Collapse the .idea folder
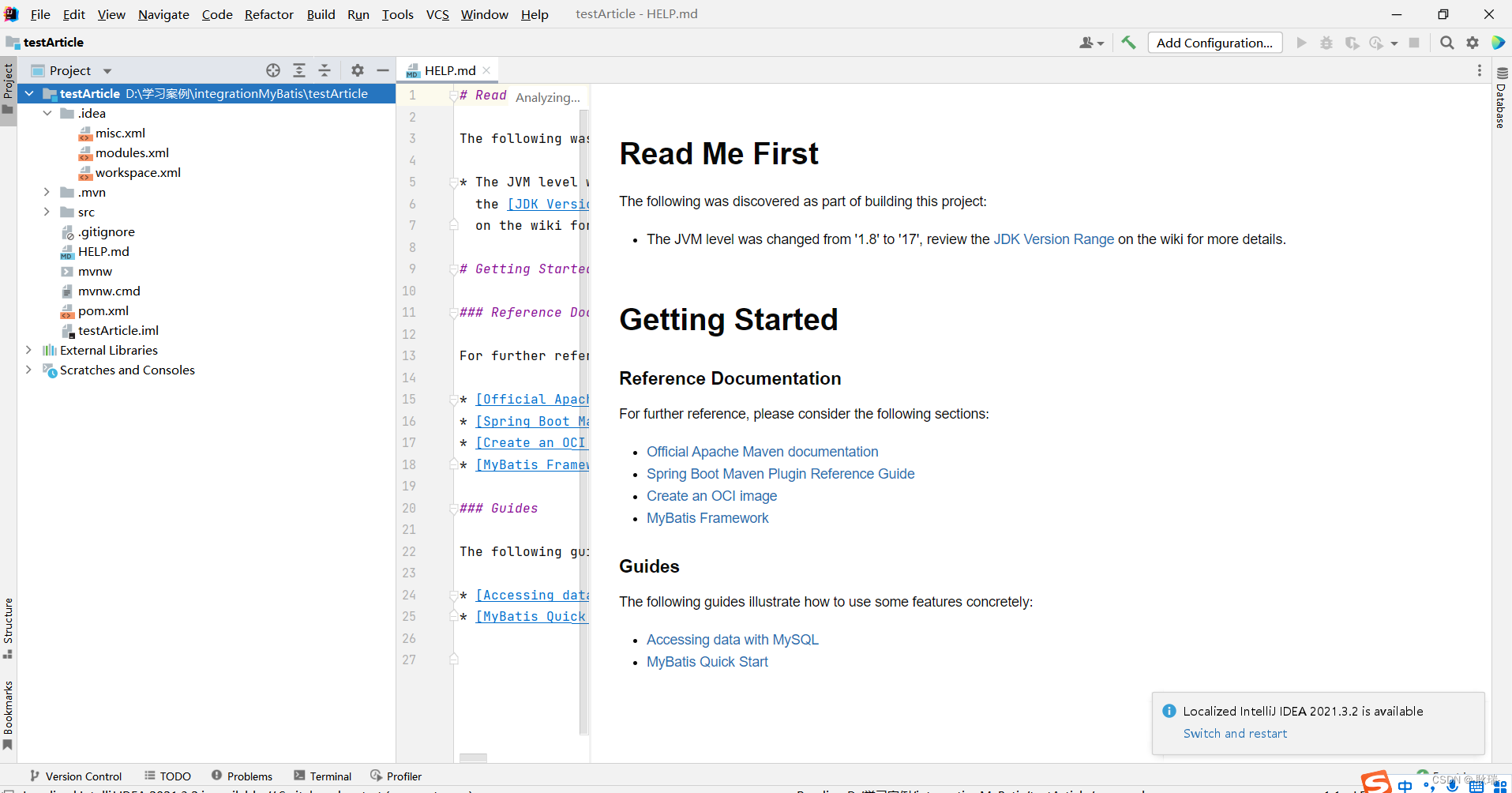 (47, 113)
